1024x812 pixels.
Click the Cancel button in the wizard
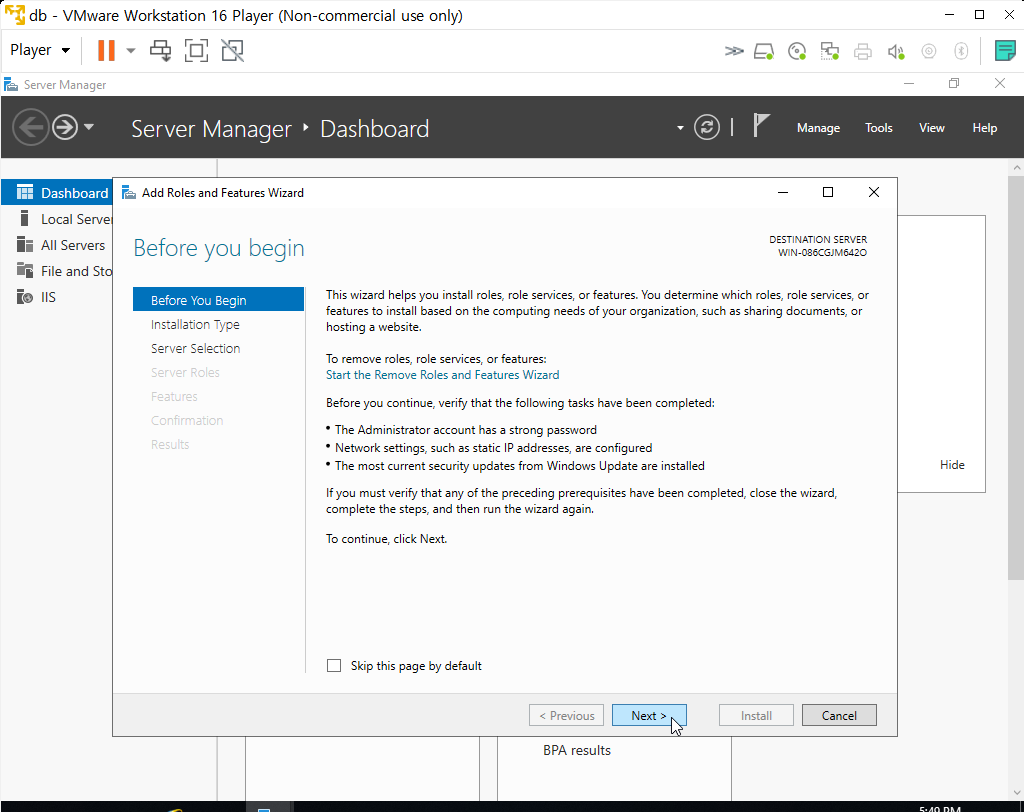(x=839, y=715)
